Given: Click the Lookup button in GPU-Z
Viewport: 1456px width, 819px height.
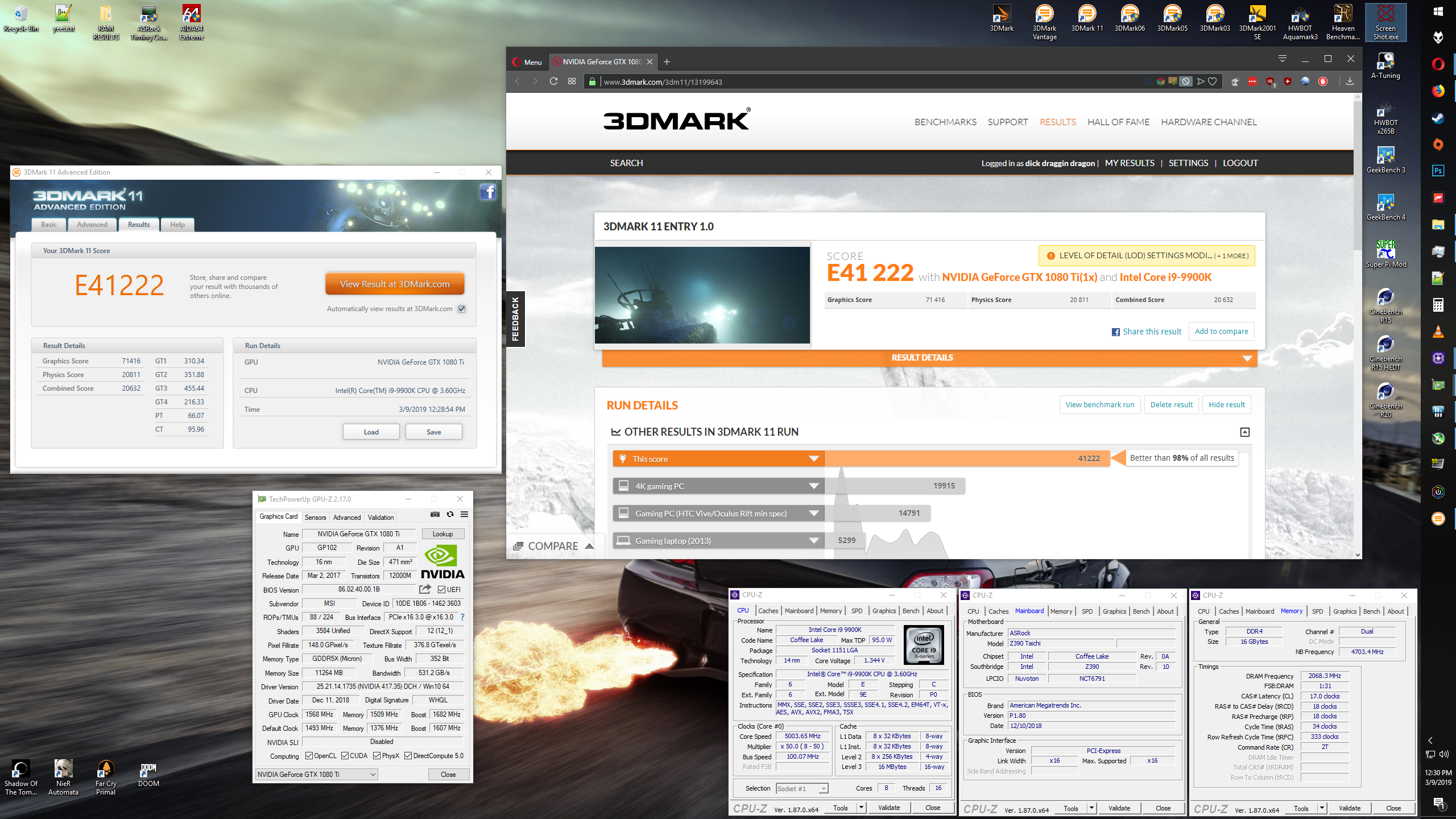Looking at the screenshot, I should pyautogui.click(x=442, y=534).
